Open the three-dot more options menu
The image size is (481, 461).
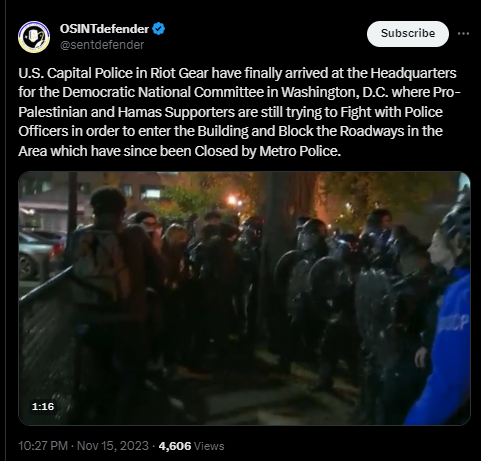point(463,33)
